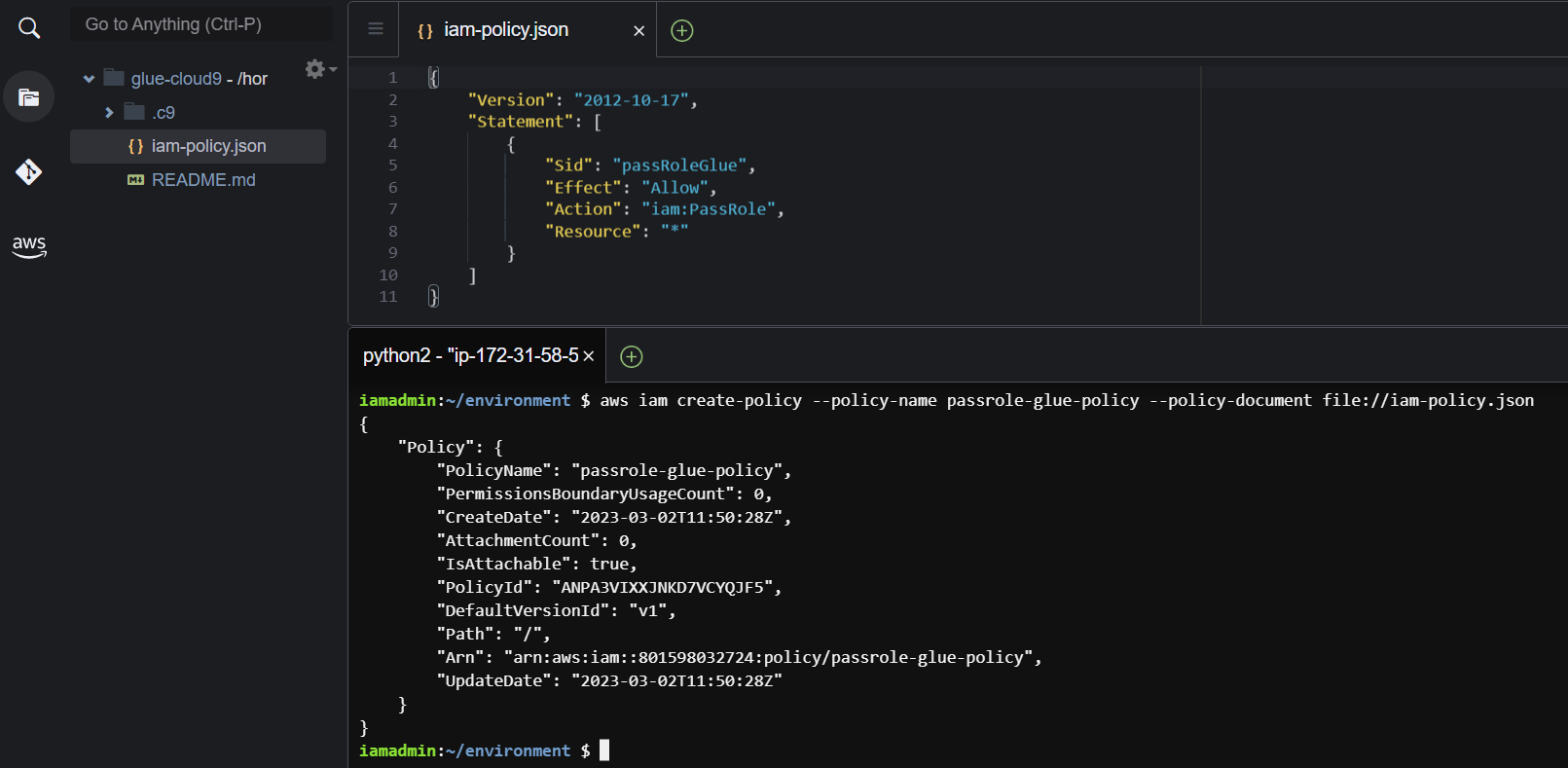1568x768 pixels.
Task: Click the "Statement" key on line 3
Action: (521, 122)
